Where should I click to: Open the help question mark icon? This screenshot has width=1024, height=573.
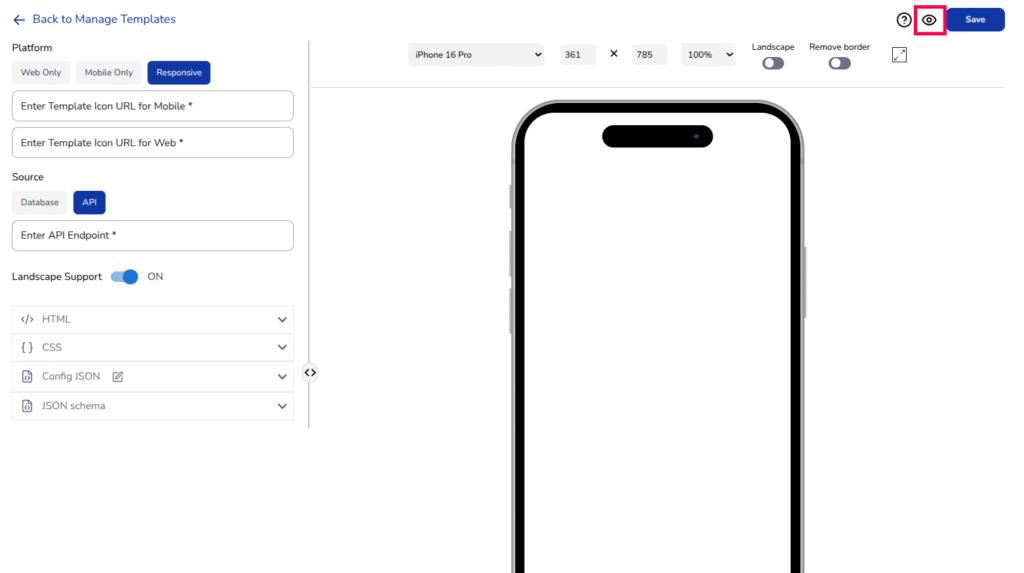[904, 20]
